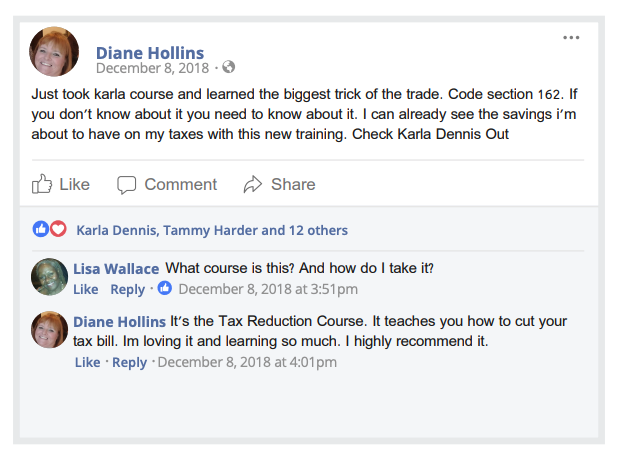Open Diane Hollins' post profile picture

point(55,52)
